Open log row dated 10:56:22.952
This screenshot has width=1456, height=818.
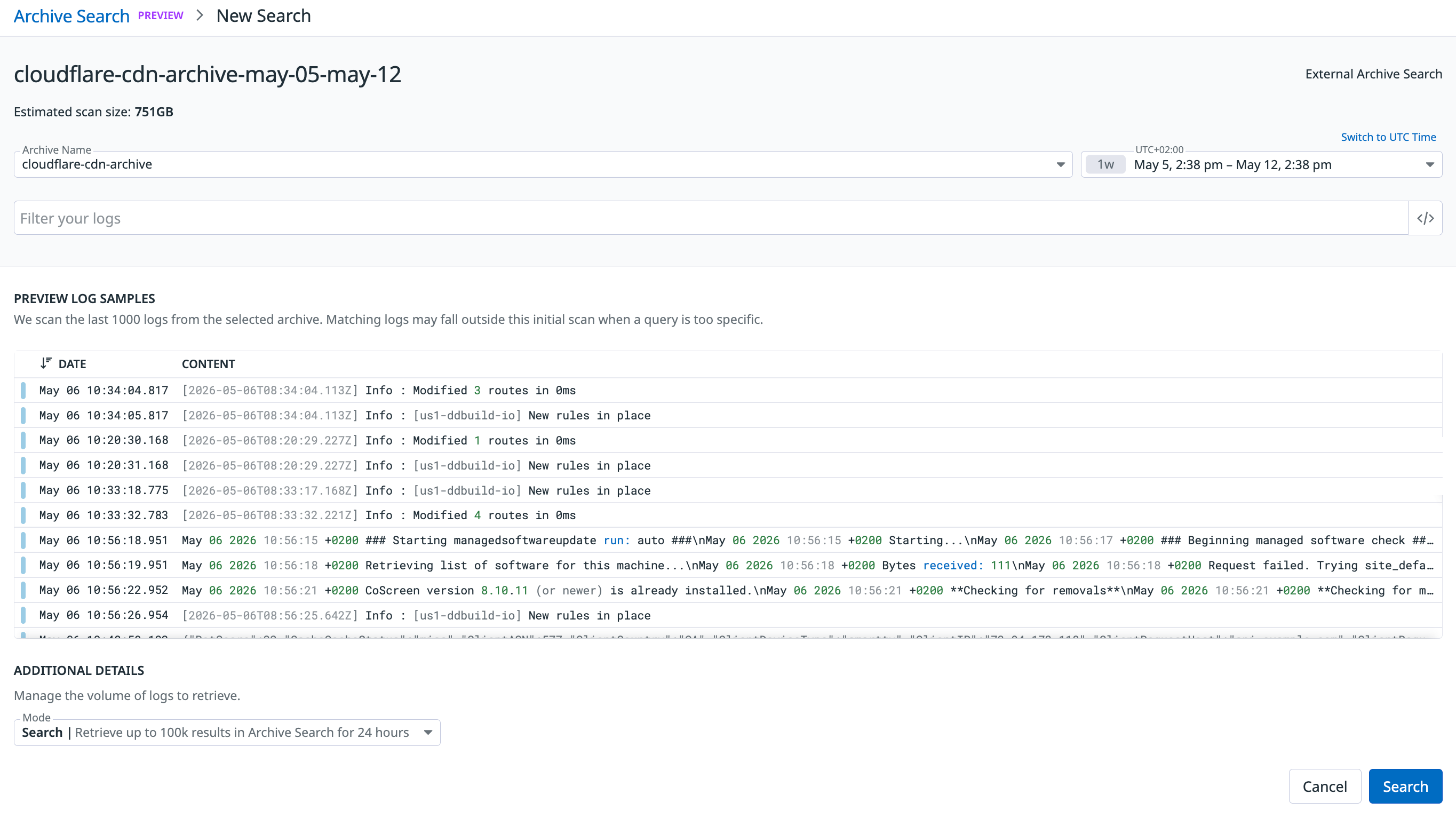click(x=728, y=590)
